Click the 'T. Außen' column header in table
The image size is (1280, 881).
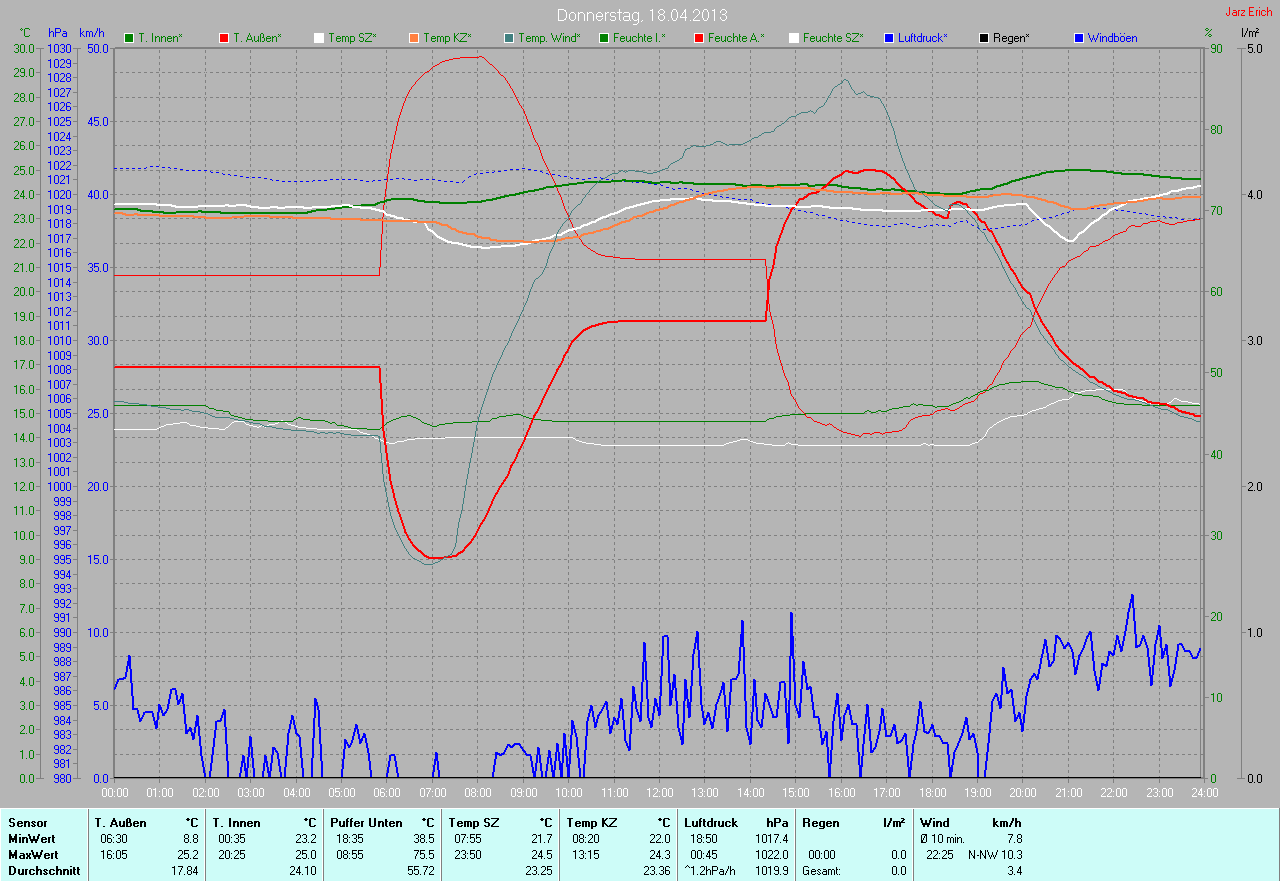coord(120,822)
